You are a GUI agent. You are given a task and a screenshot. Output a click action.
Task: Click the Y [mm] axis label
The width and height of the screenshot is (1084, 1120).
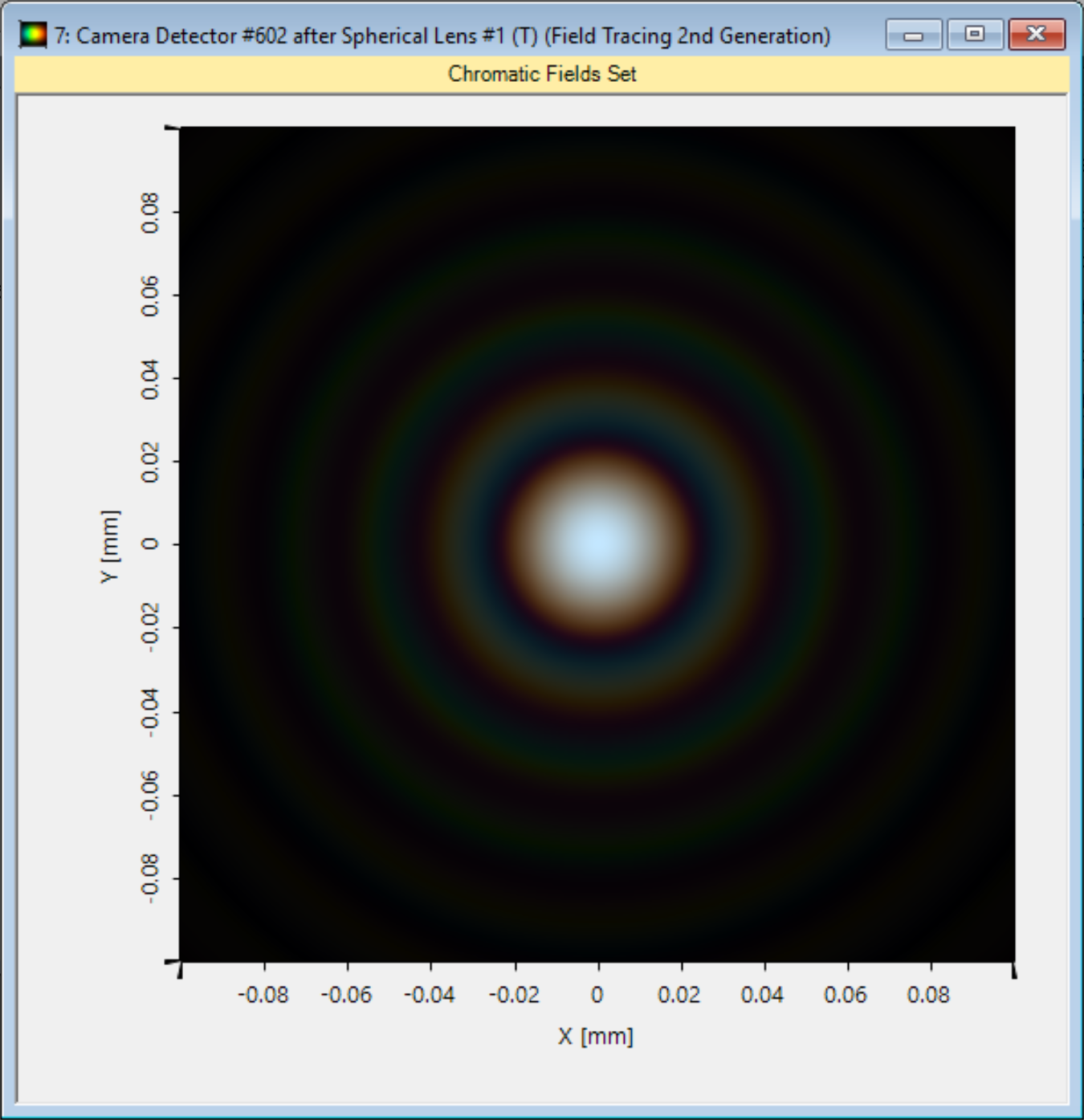coord(110,546)
